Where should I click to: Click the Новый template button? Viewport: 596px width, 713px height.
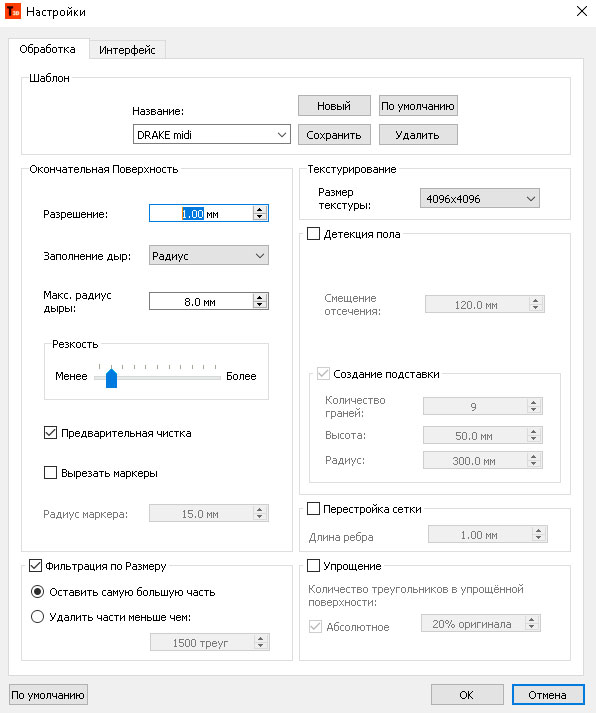click(x=334, y=105)
